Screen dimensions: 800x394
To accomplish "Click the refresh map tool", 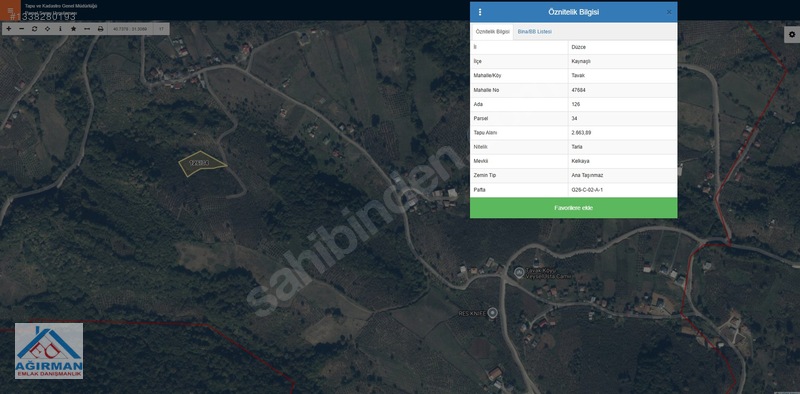I will 35,29.
